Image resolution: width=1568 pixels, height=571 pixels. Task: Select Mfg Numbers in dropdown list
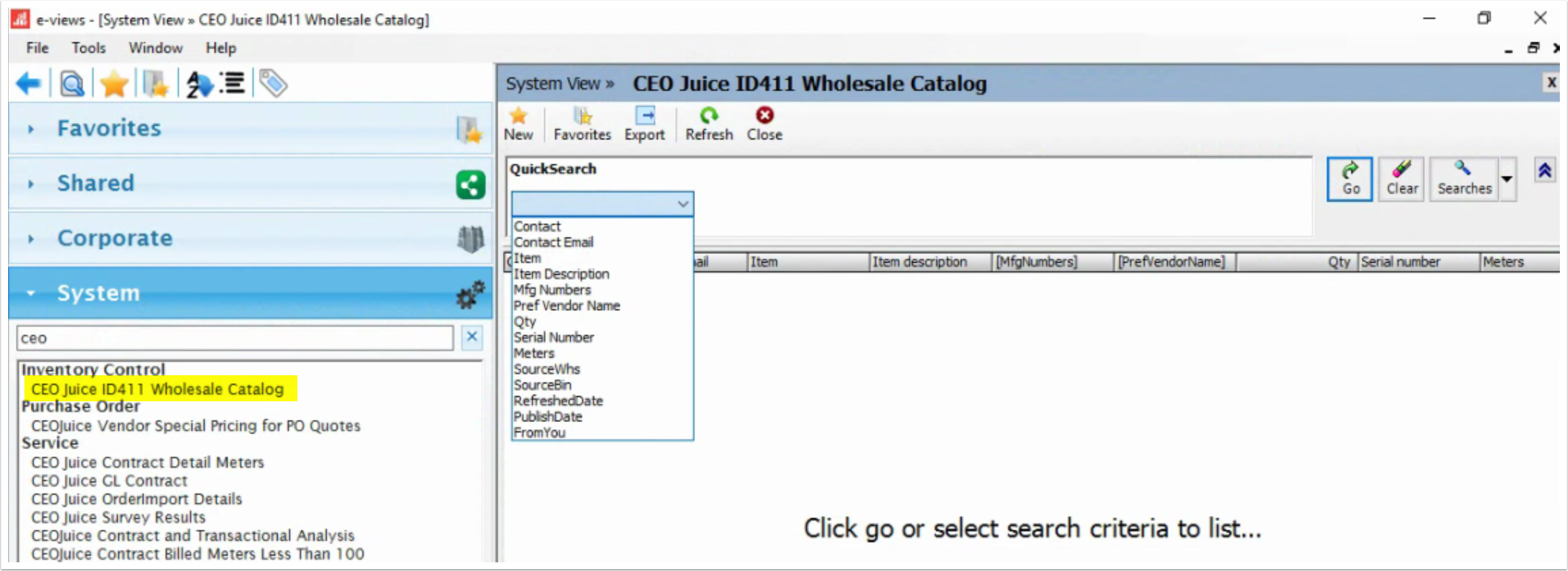click(x=603, y=290)
